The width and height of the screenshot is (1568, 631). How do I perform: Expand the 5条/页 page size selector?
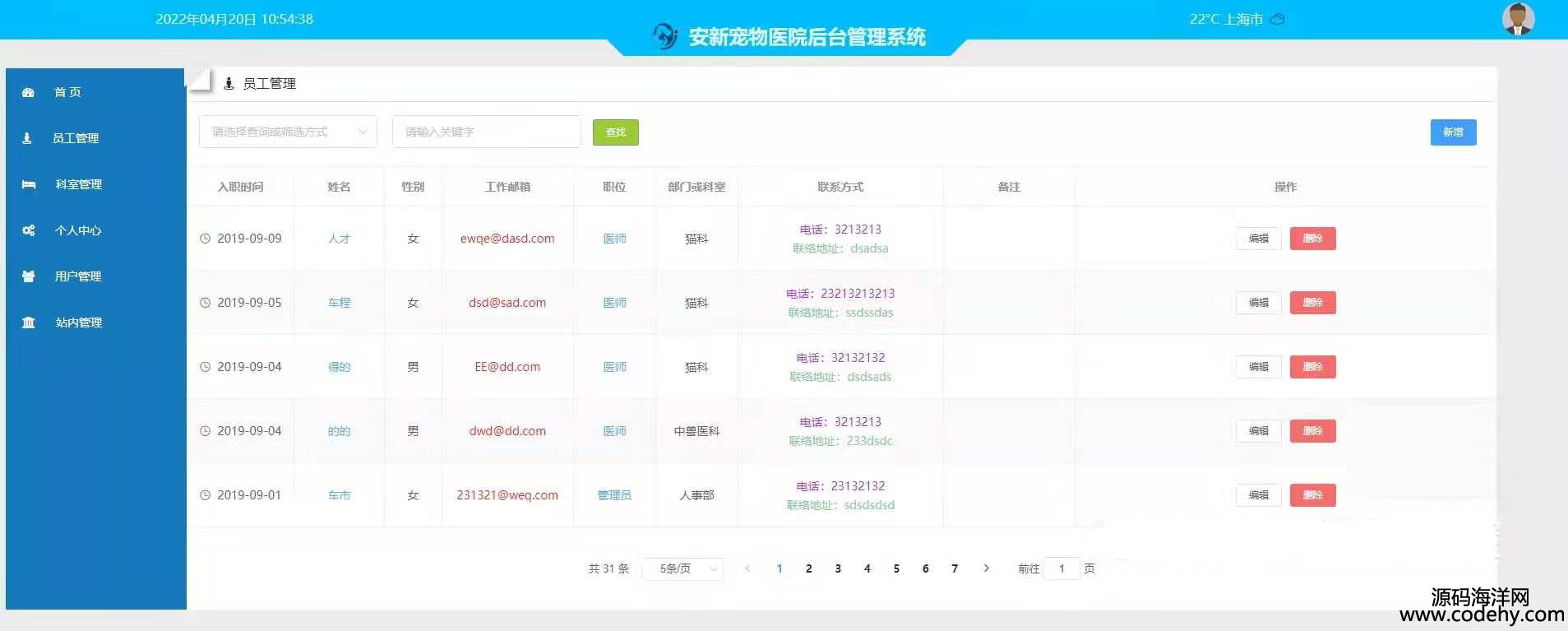point(682,568)
